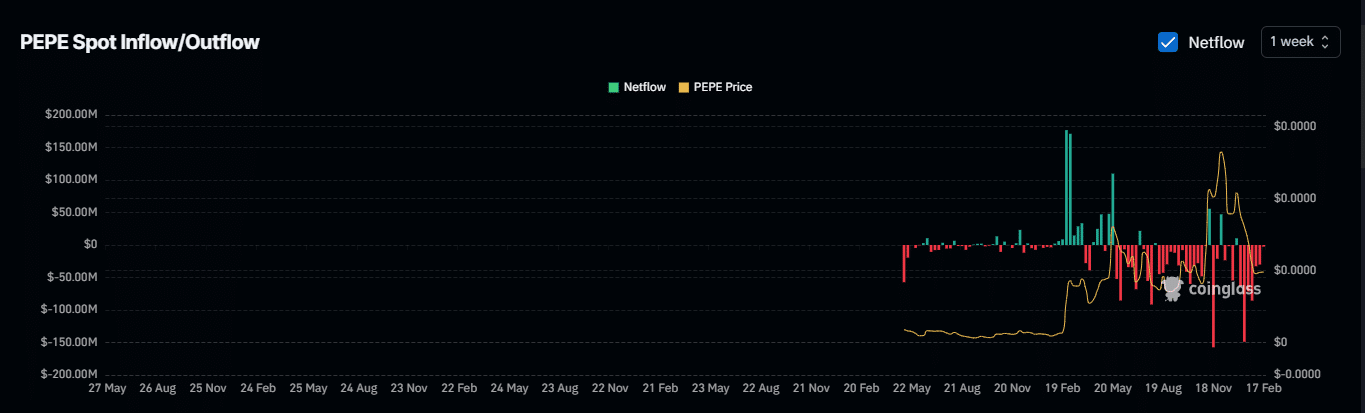
Task: Click the 27 May leftmost date label
Action: click(107, 387)
